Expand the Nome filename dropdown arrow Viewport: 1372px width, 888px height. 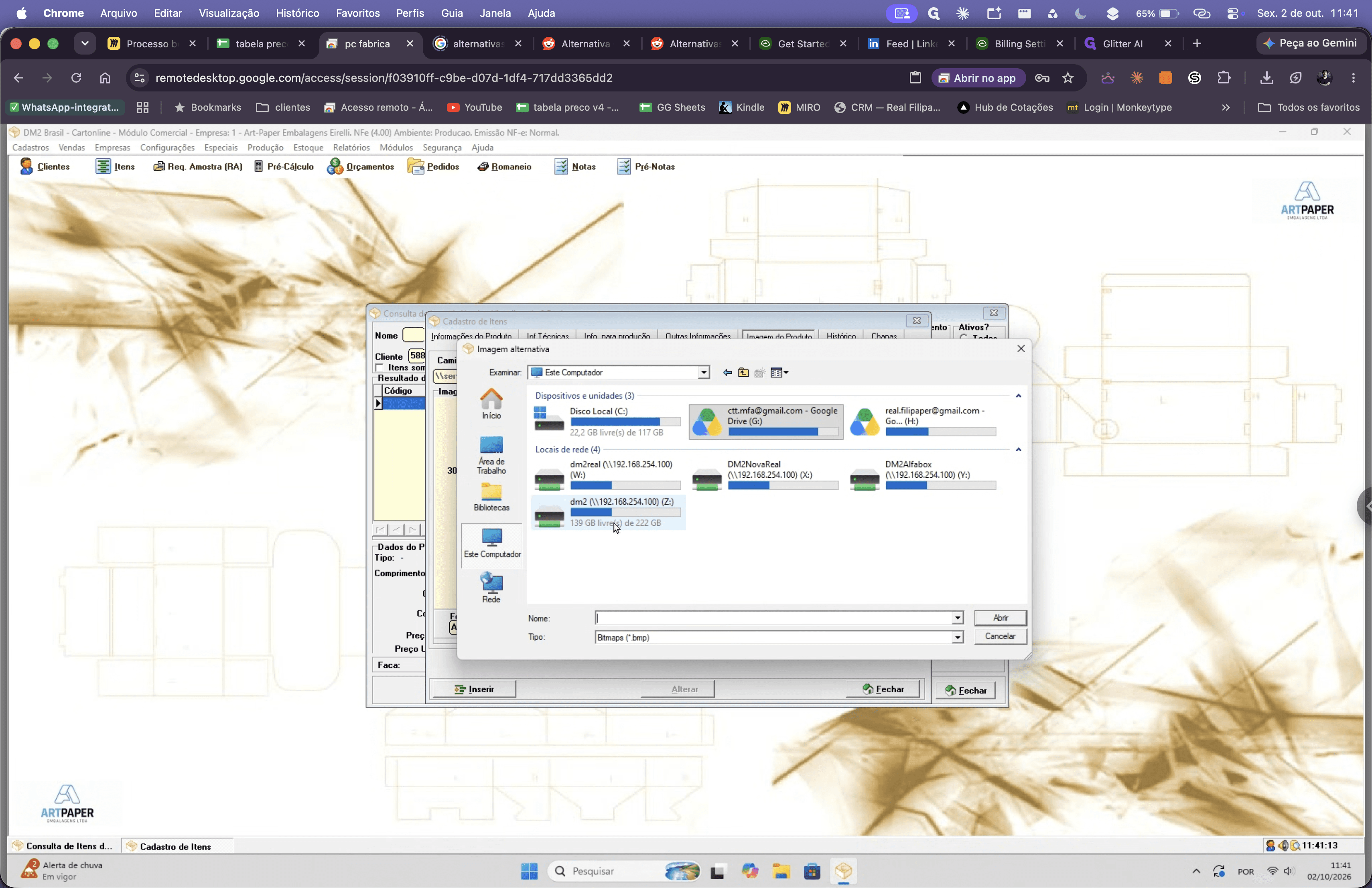(957, 618)
